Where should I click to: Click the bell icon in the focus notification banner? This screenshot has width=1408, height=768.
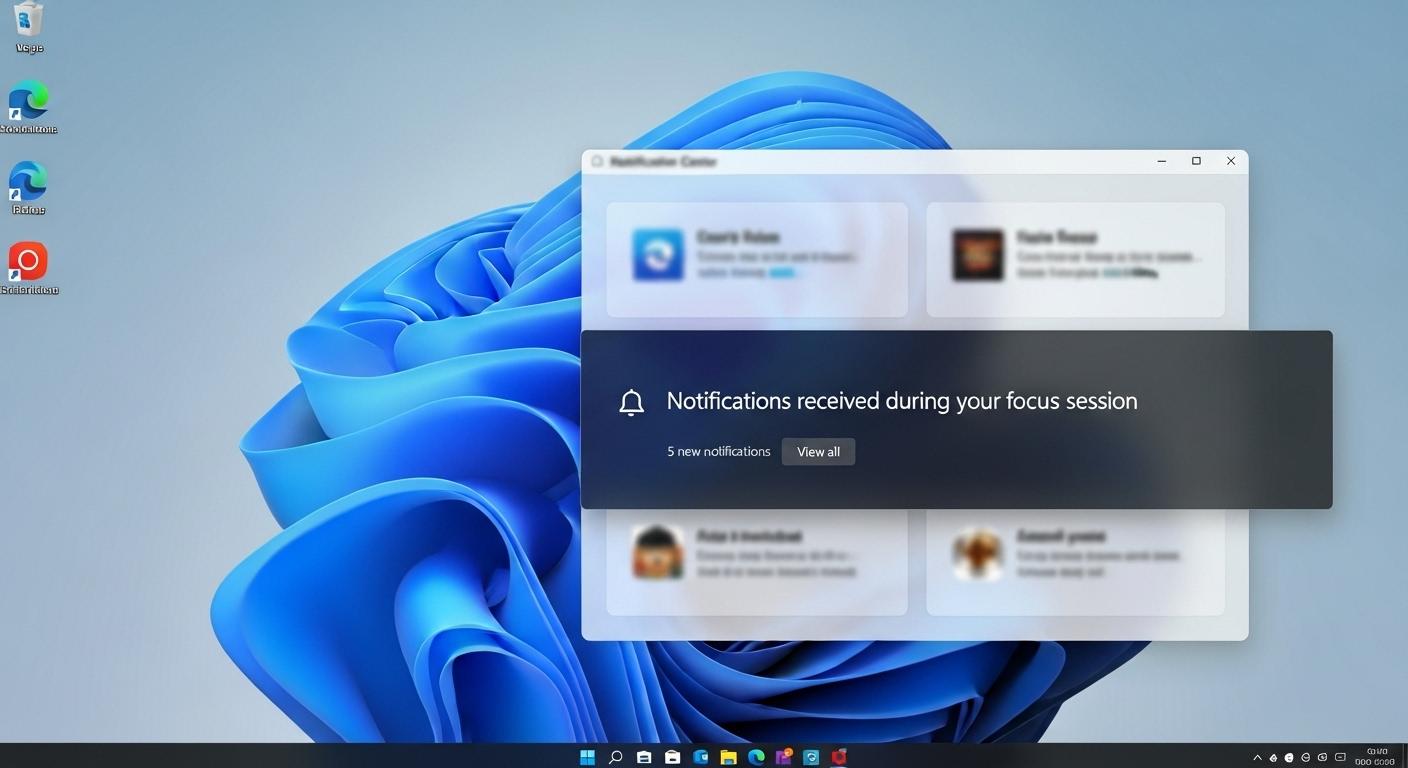631,401
